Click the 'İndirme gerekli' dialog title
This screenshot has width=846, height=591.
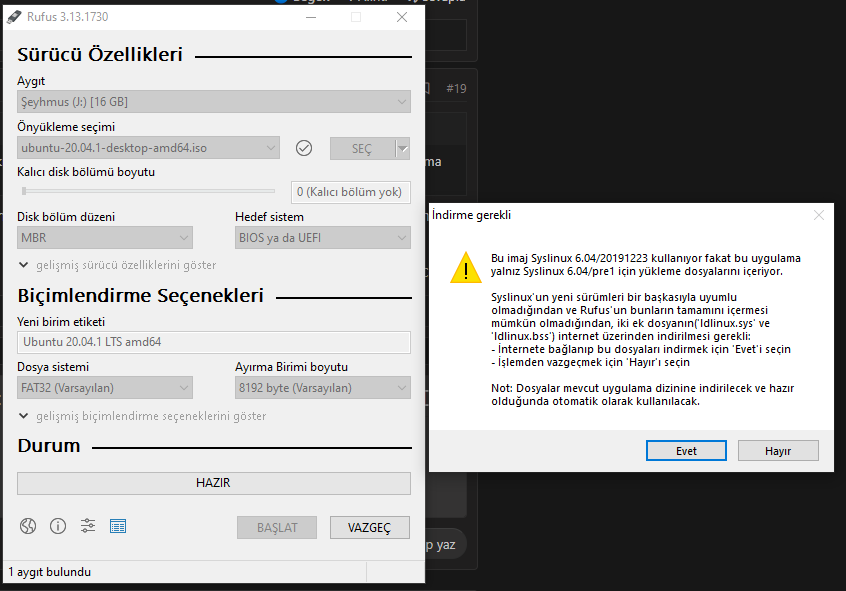coord(472,215)
